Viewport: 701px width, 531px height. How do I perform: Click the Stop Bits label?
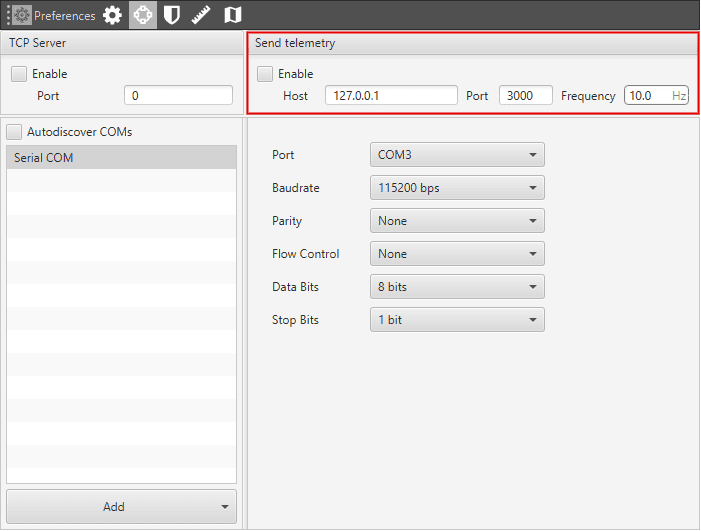[x=295, y=320]
